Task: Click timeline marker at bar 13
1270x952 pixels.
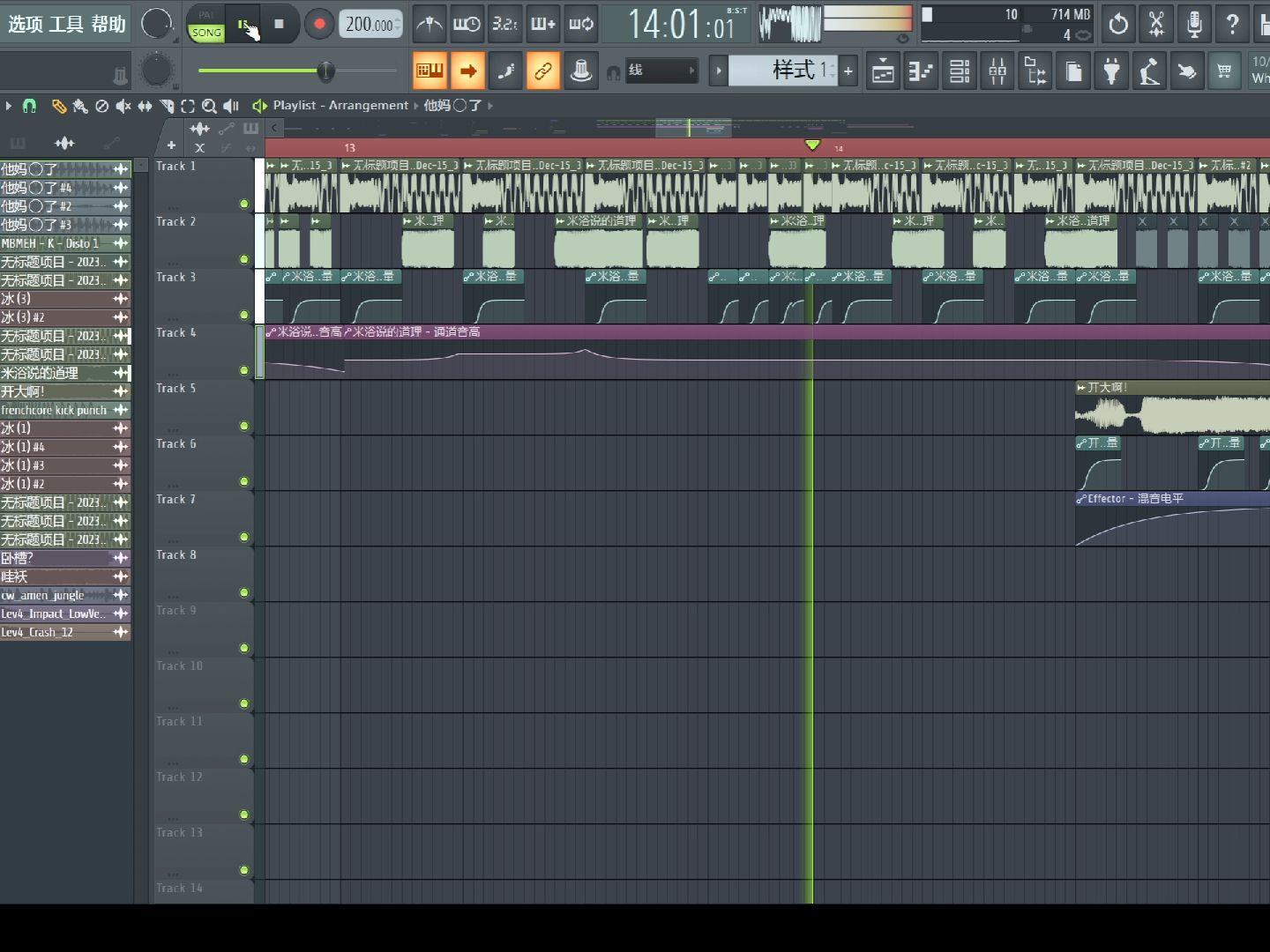Action: [349, 147]
